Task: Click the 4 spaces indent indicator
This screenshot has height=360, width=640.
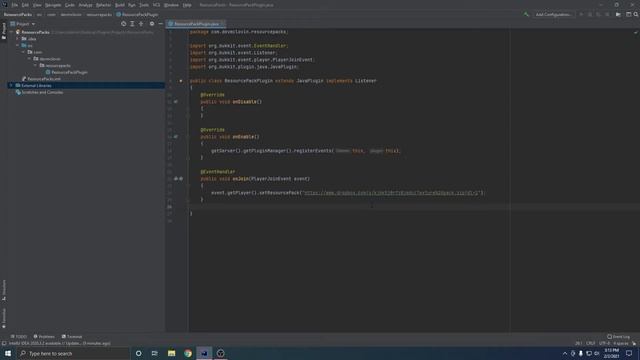Action: 620,344
